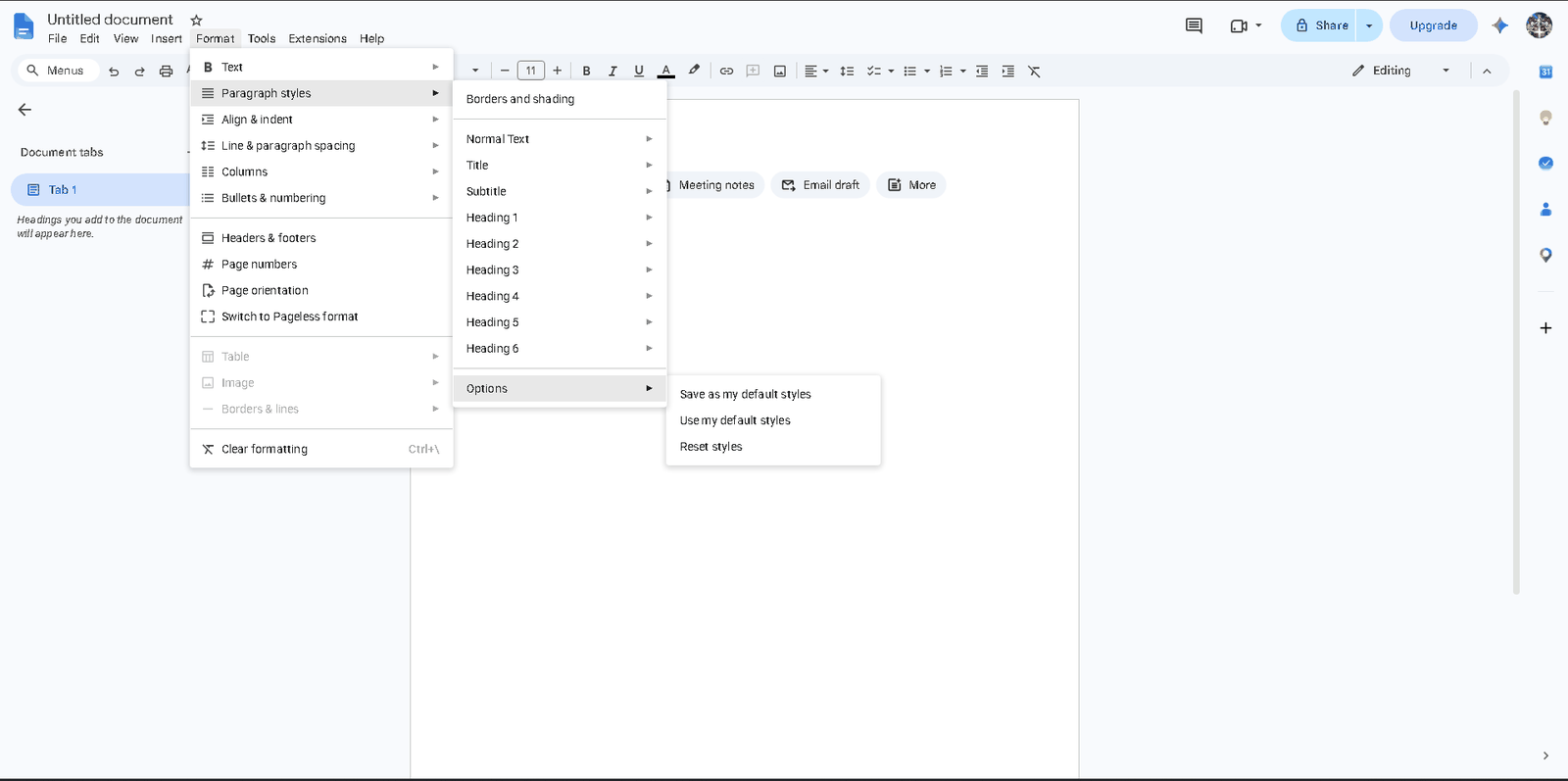Expand the Columns submenu
Screen dimensions: 1568x781
[x=321, y=171]
